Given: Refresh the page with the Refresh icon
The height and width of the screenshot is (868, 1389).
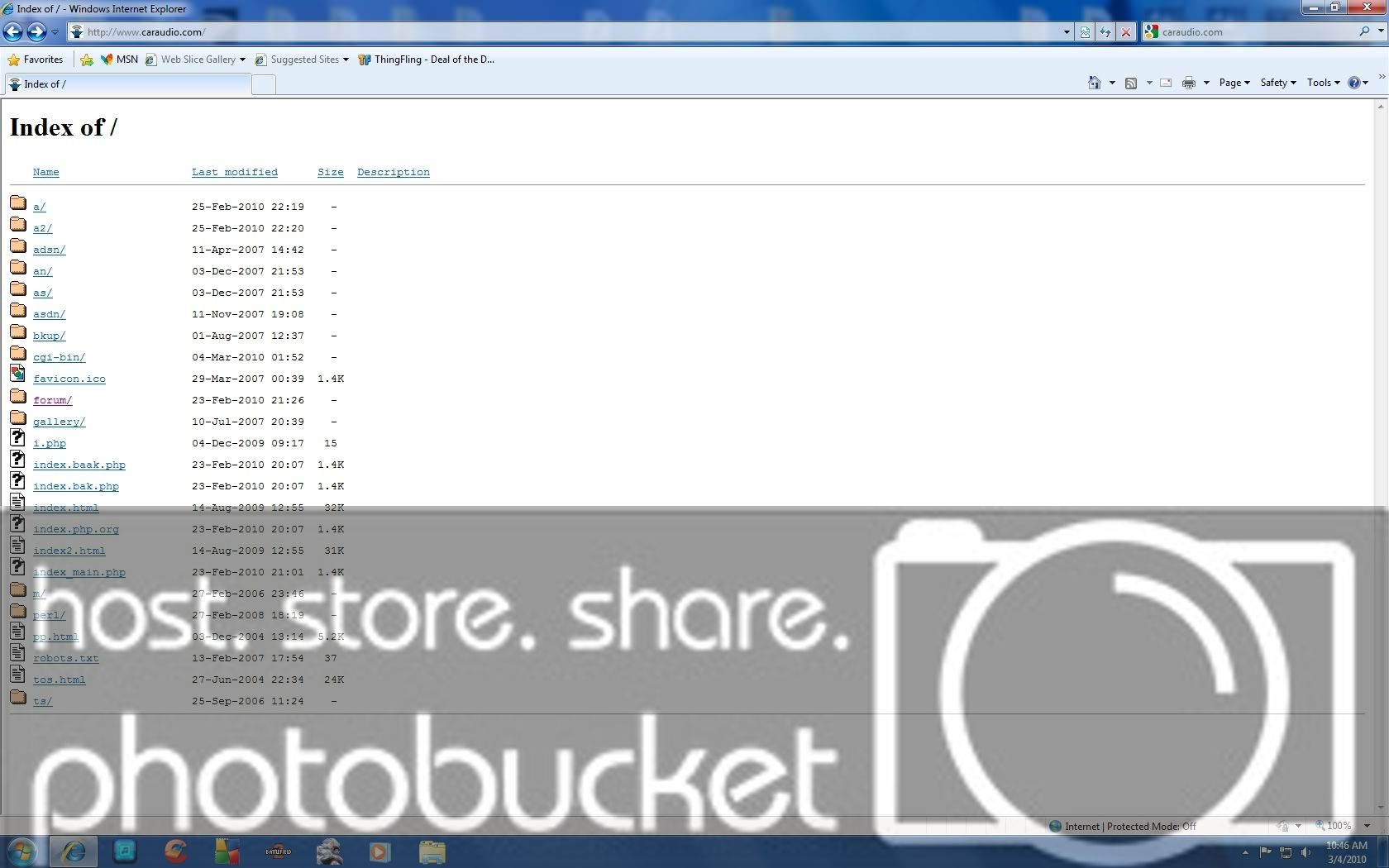Looking at the screenshot, I should (x=1105, y=32).
